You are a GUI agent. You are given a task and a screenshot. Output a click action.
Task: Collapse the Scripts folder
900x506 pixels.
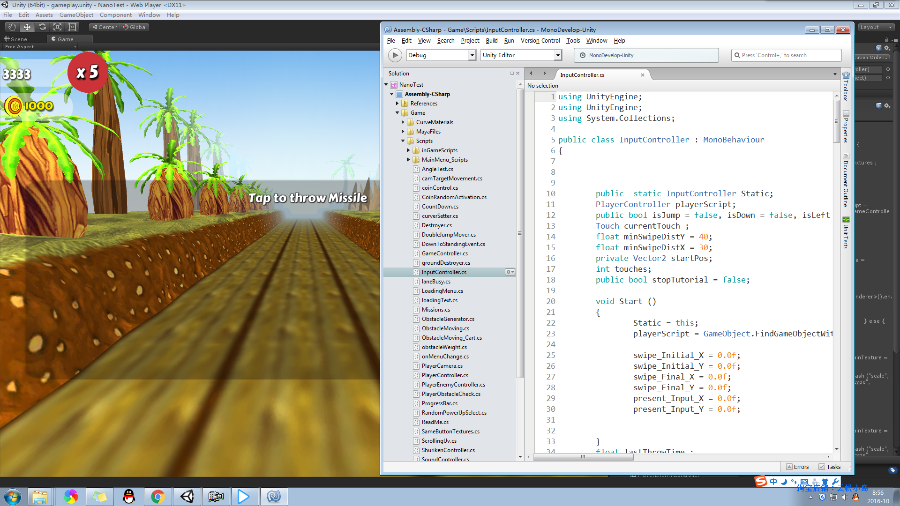(403, 141)
